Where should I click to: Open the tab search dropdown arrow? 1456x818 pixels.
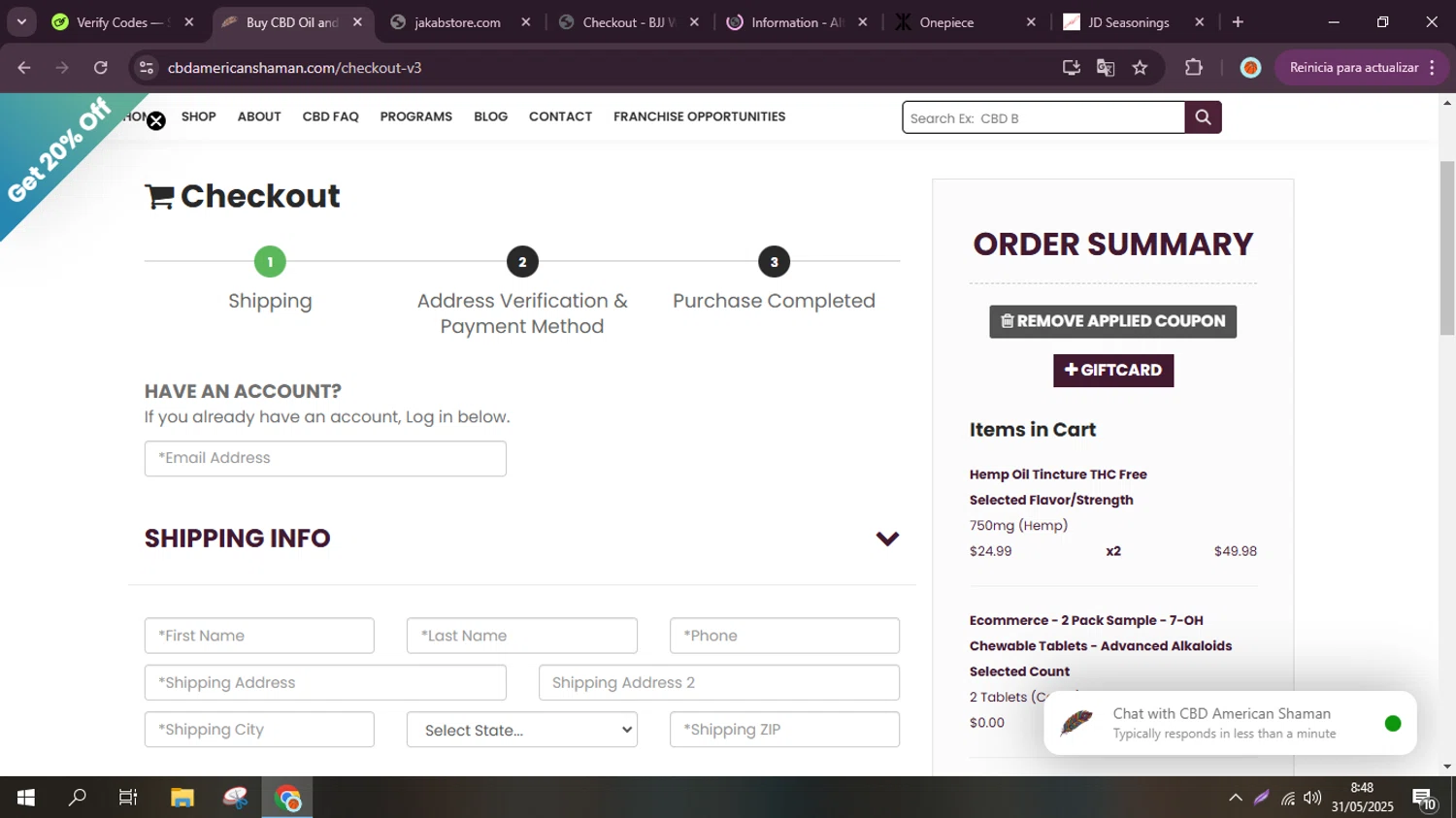21,22
